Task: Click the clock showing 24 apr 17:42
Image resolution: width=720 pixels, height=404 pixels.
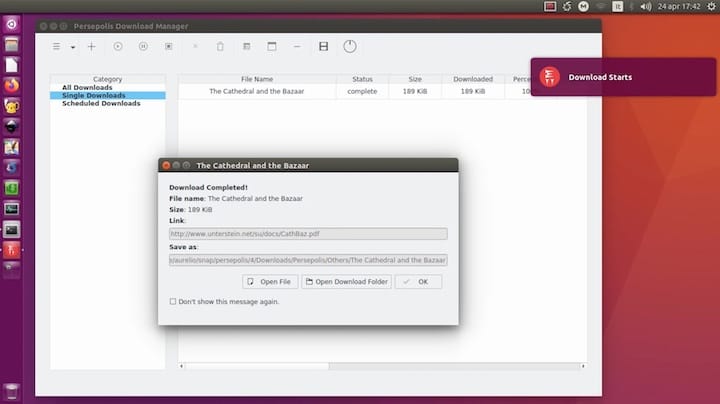Action: (679, 6)
